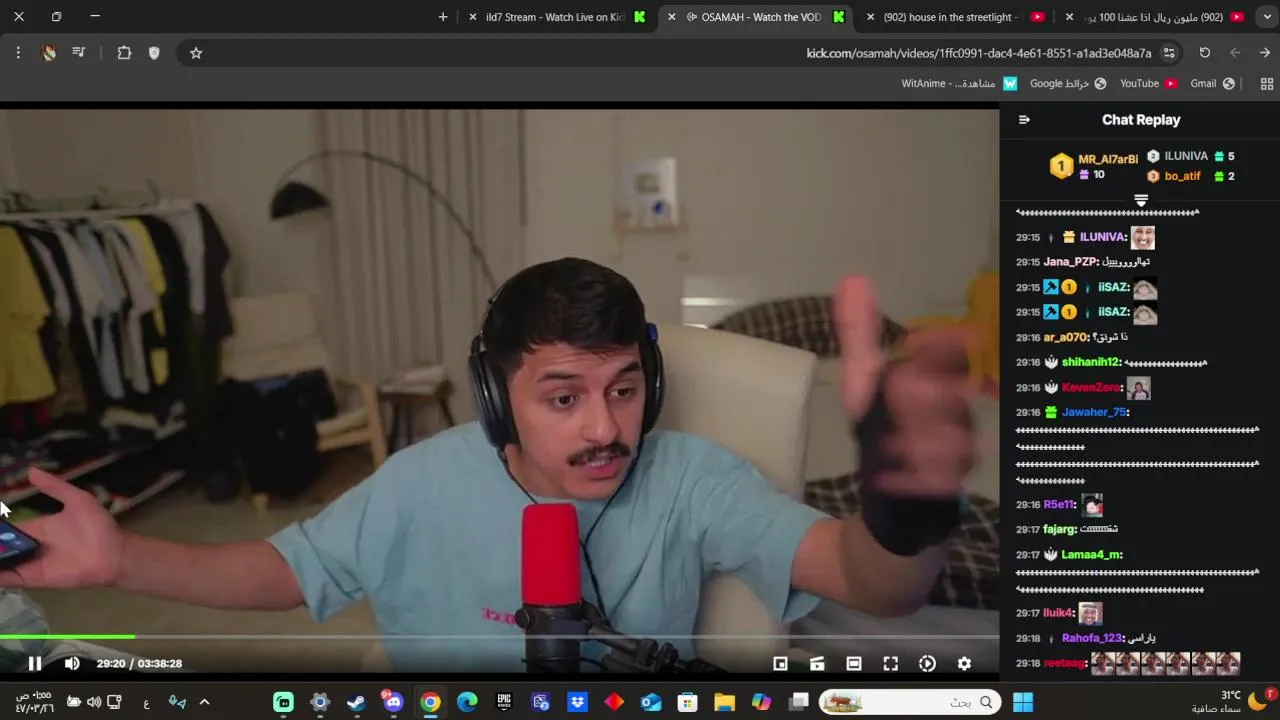Image resolution: width=1280 pixels, height=720 pixels.
Task: Click the taskbar search box
Action: (909, 702)
